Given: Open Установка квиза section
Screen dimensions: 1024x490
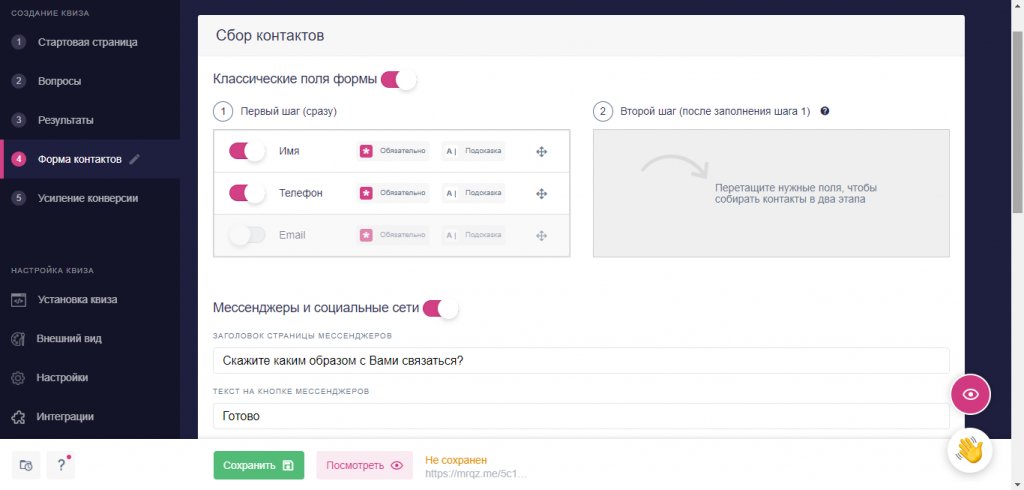Looking at the screenshot, I should click(x=78, y=300).
